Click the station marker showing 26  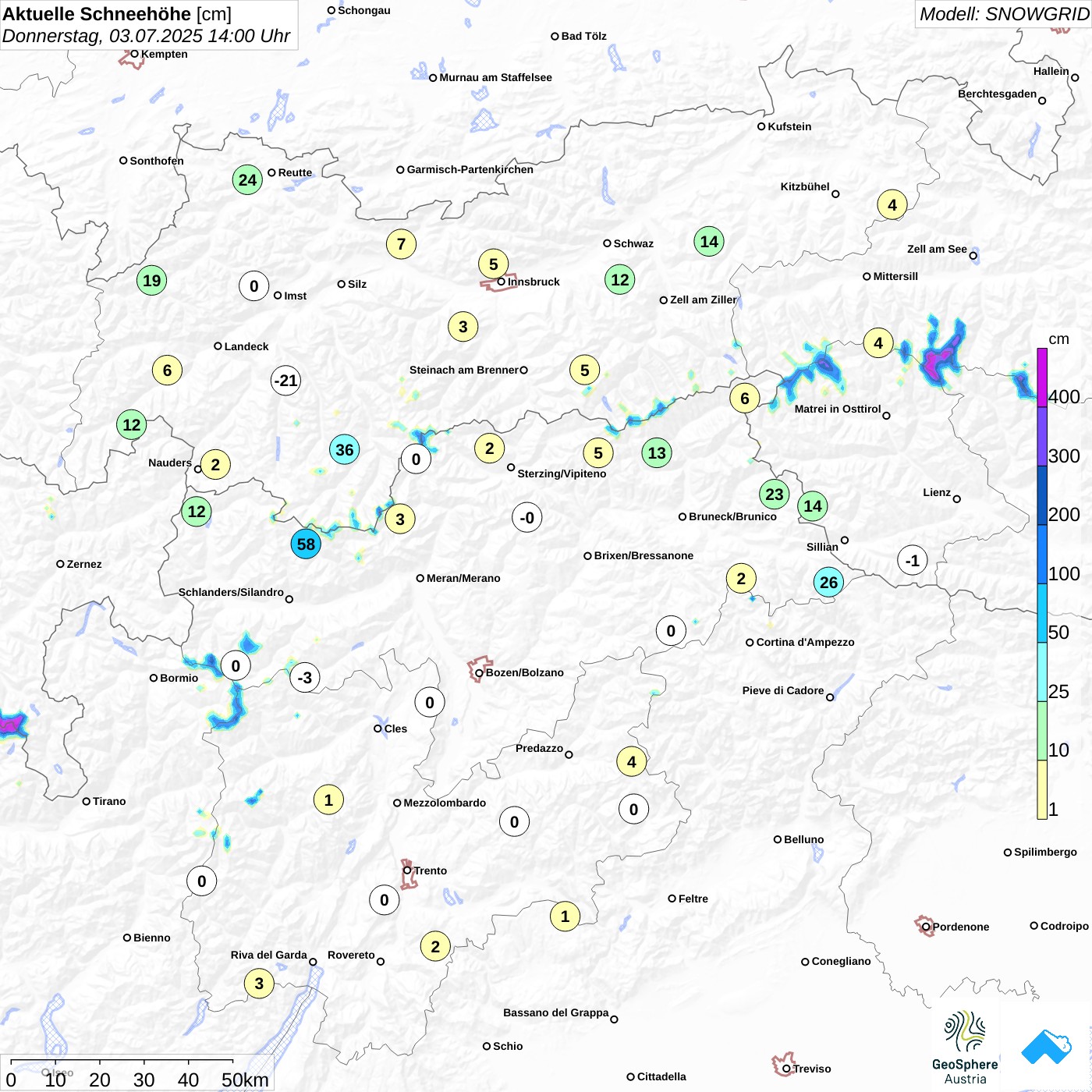(828, 583)
